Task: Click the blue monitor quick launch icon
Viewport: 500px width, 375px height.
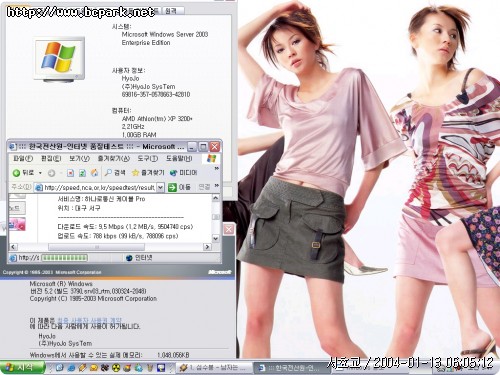Action: coord(161,368)
